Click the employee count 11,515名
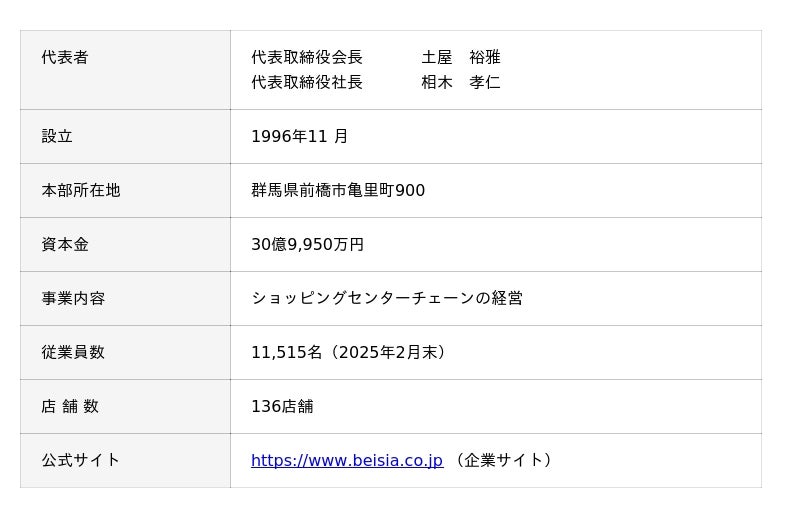Viewport: 800px width, 518px height. point(287,353)
